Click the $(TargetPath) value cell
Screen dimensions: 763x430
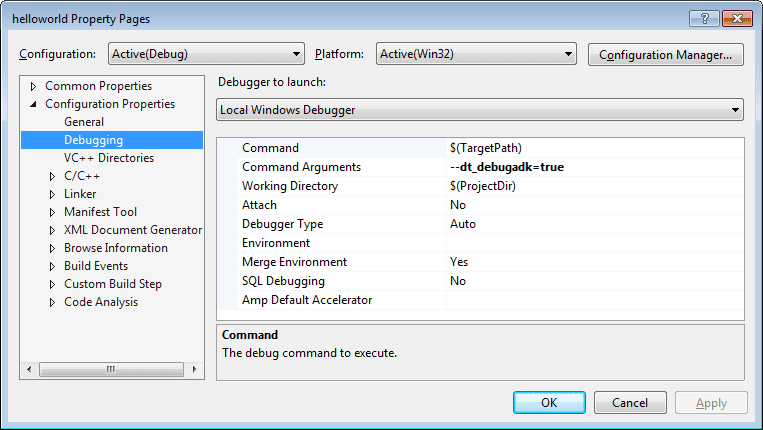coord(595,148)
